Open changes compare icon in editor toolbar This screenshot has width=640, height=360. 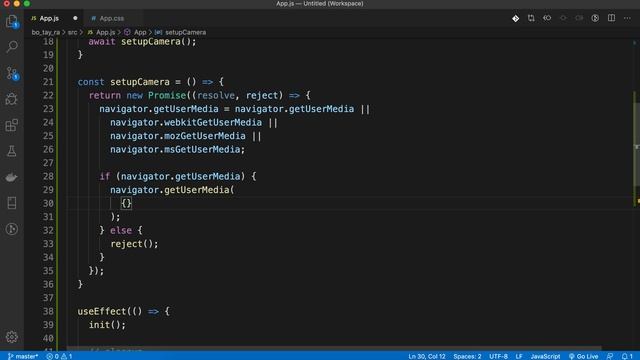(531, 18)
